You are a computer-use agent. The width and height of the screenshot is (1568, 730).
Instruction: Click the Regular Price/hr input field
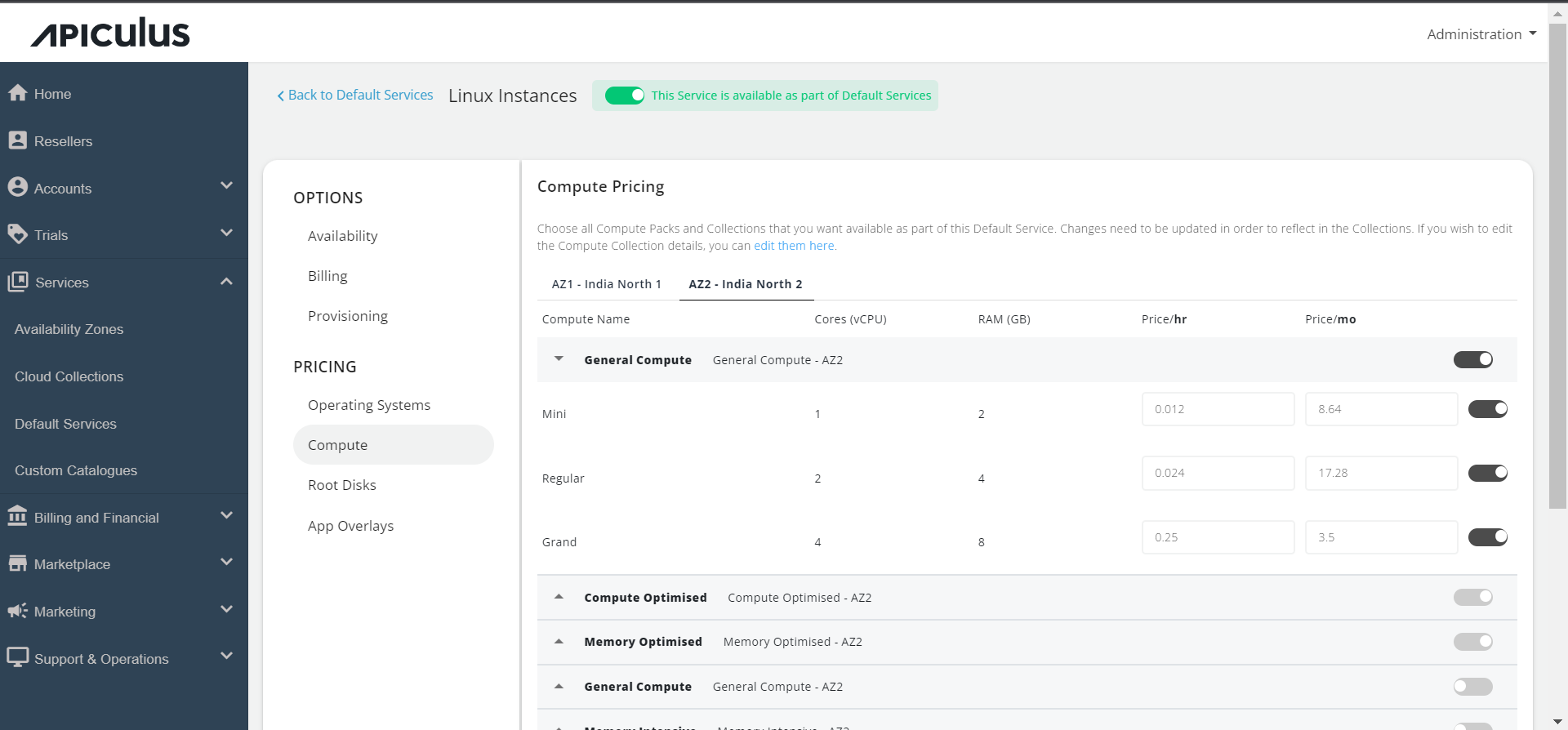[1218, 474]
